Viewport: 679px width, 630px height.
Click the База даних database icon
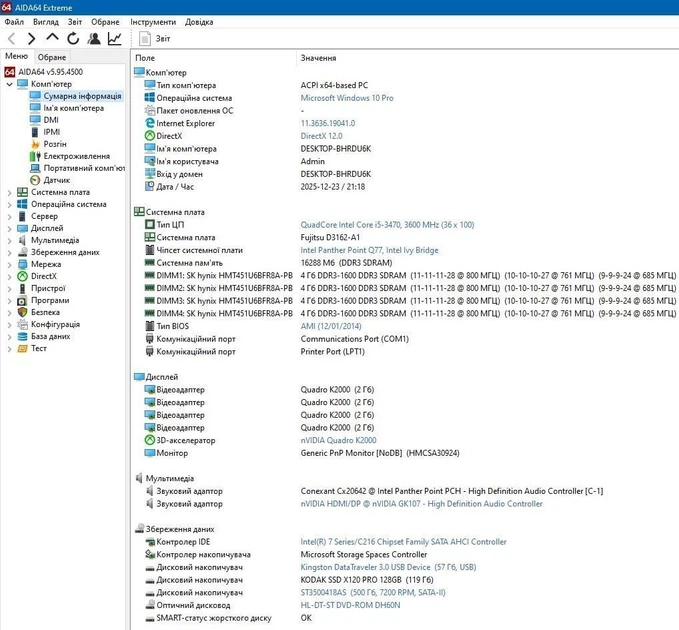tap(23, 336)
